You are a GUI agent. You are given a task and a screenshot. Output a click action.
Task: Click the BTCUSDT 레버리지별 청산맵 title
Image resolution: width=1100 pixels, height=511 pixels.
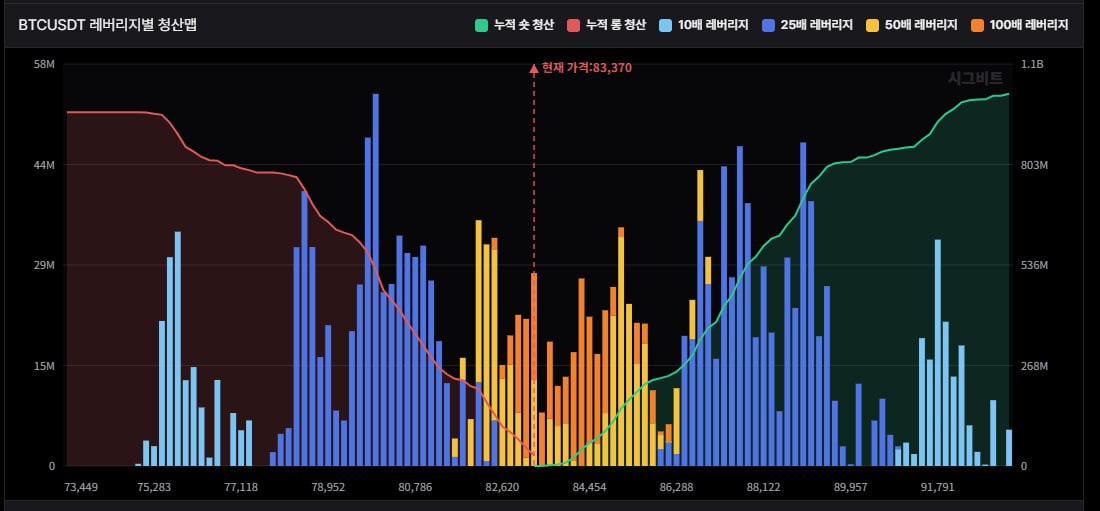[107, 25]
